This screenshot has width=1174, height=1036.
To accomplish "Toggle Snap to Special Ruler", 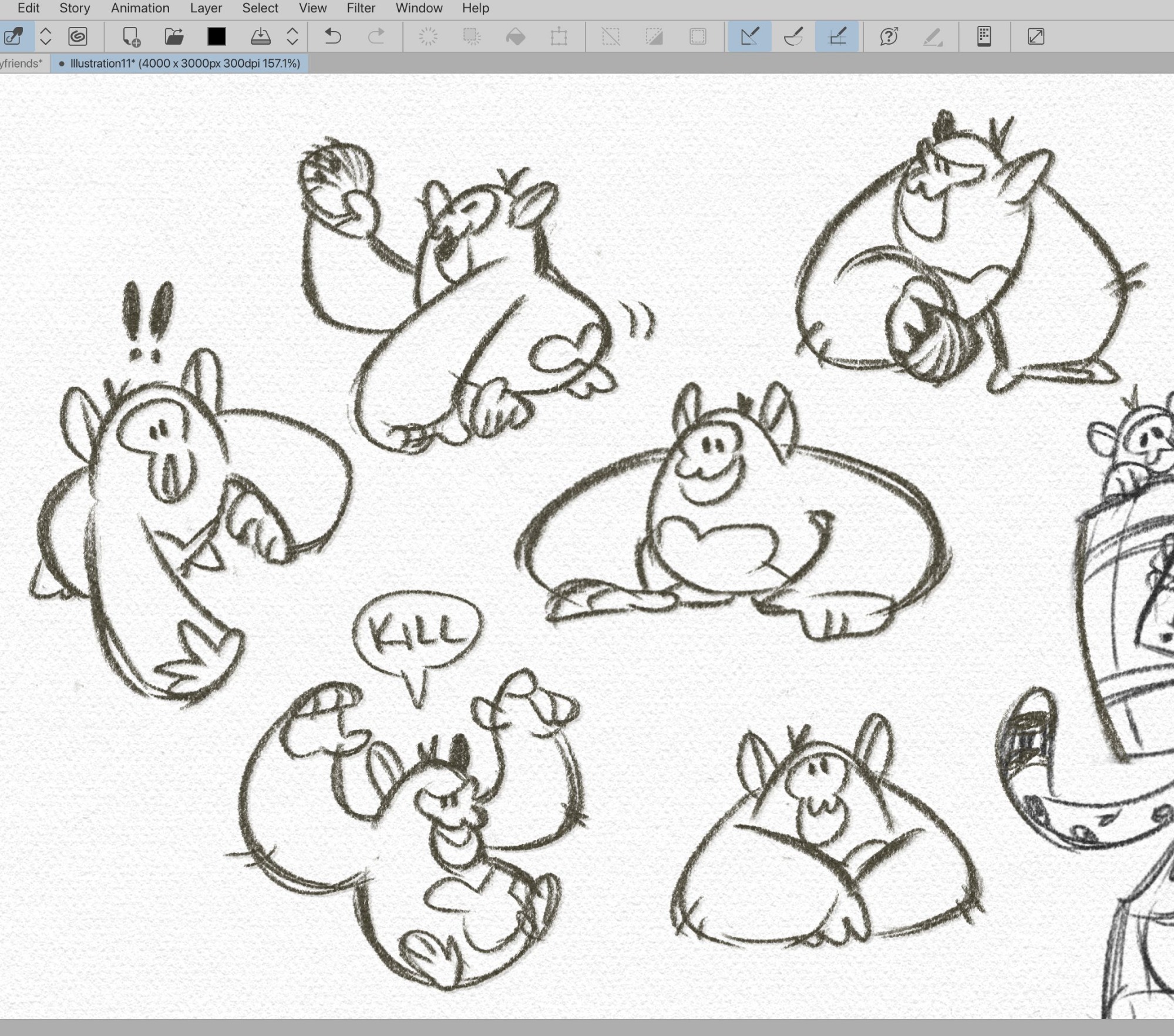I will [793, 36].
